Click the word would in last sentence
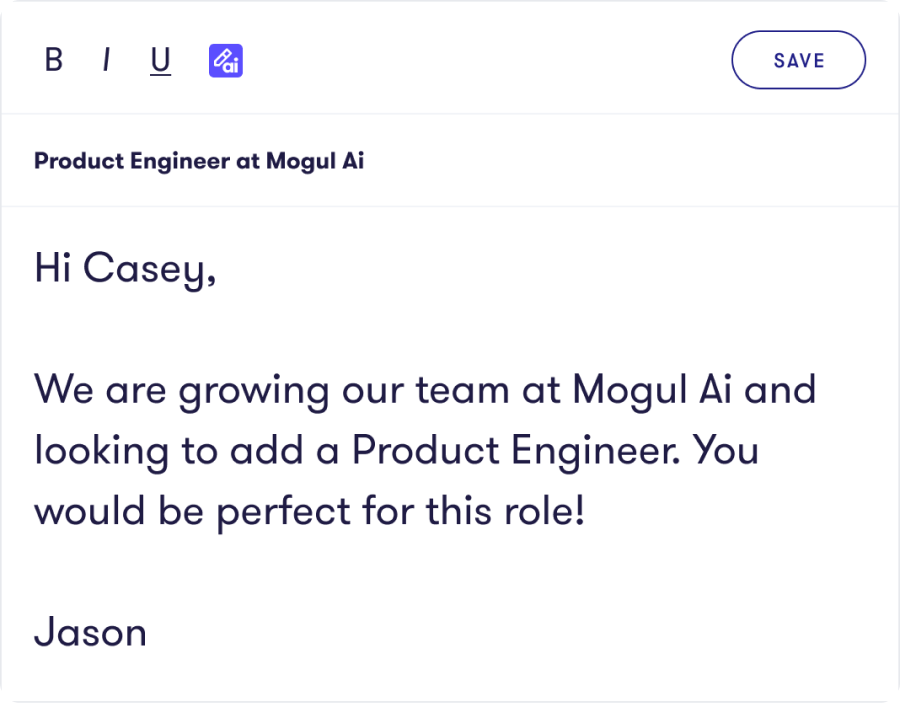The width and height of the screenshot is (900, 703). pos(90,510)
